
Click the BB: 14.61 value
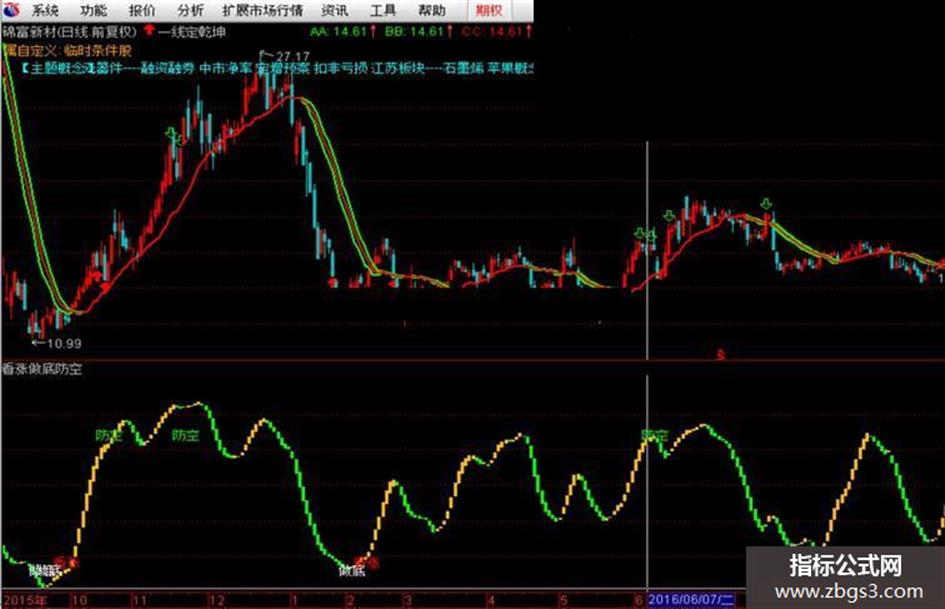pyautogui.click(x=414, y=31)
